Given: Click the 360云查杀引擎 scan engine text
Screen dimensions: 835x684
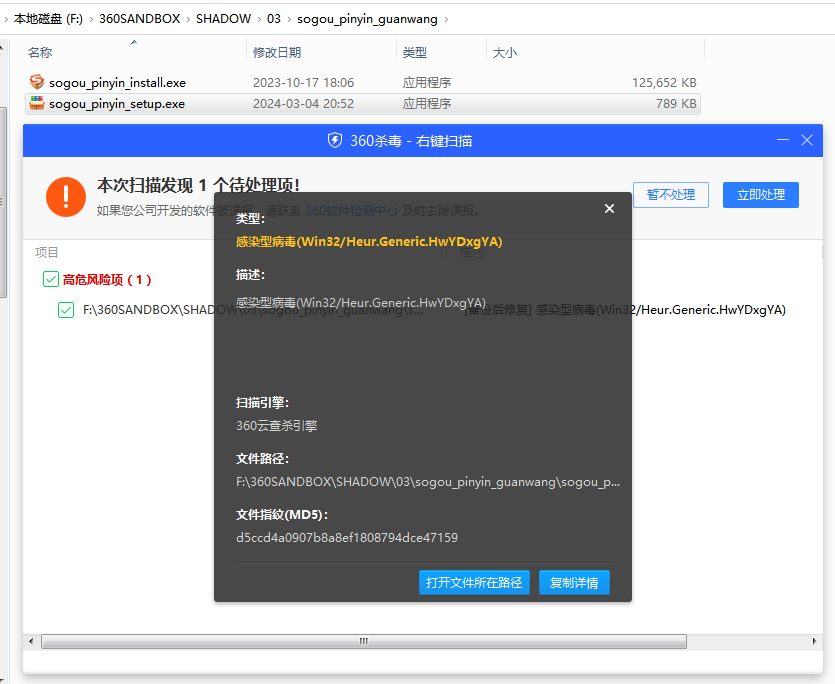Looking at the screenshot, I should [x=276, y=426].
